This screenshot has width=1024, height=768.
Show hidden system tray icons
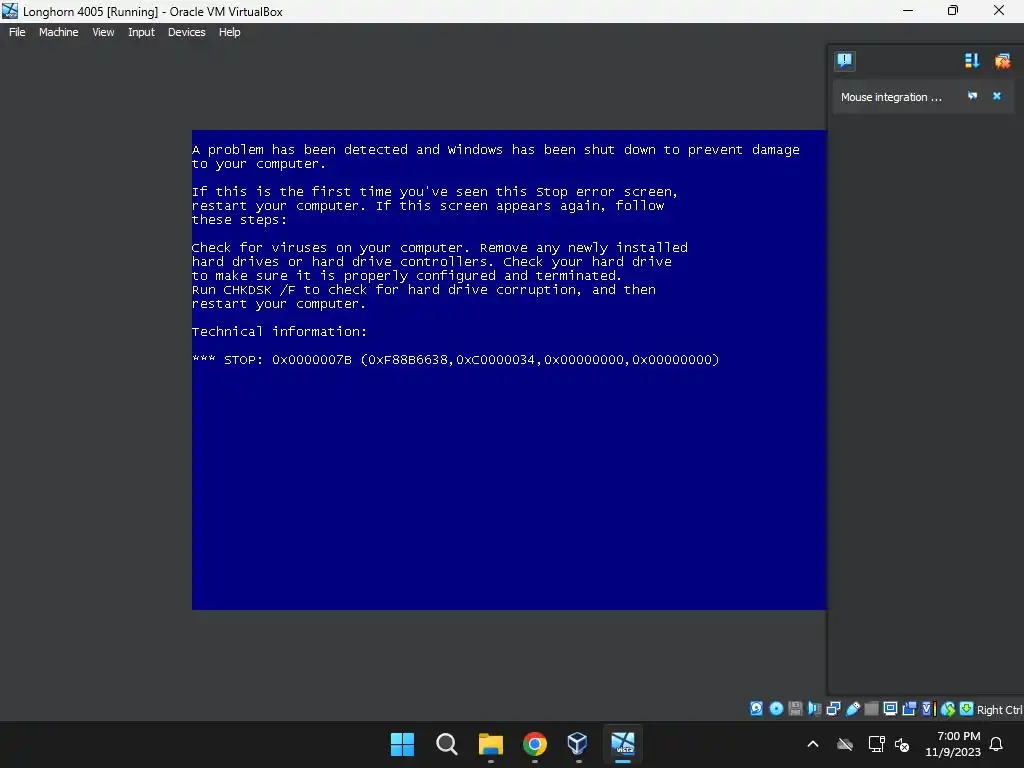tap(812, 744)
